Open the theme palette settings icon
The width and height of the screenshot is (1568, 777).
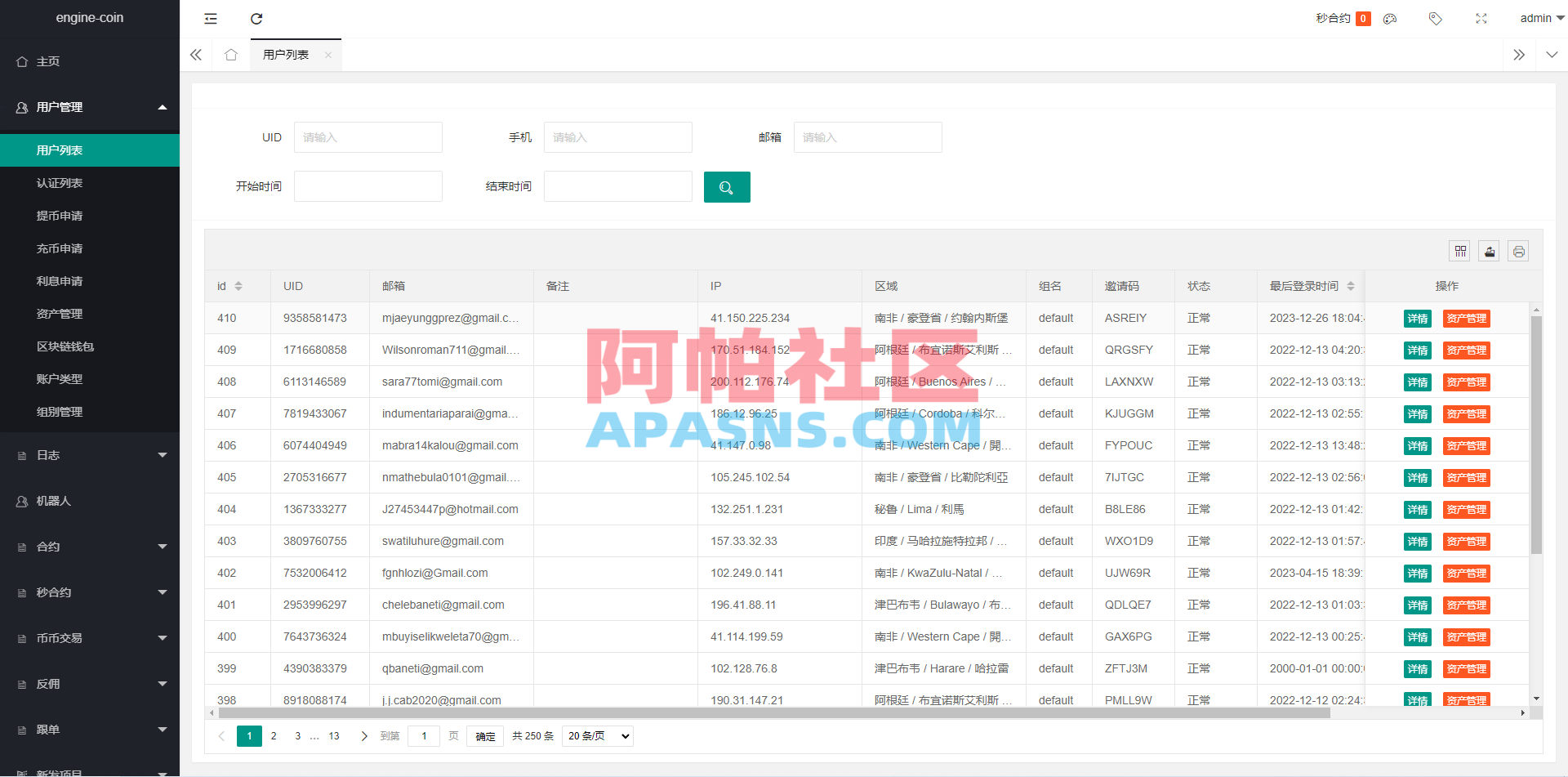coord(1389,18)
